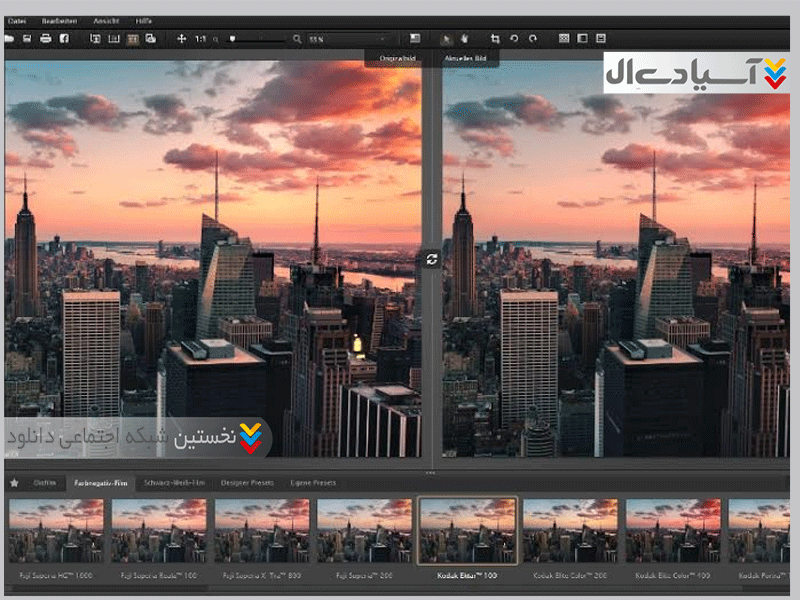Set zoom to 1:1 actual size
This screenshot has width=800, height=600.
pos(200,39)
